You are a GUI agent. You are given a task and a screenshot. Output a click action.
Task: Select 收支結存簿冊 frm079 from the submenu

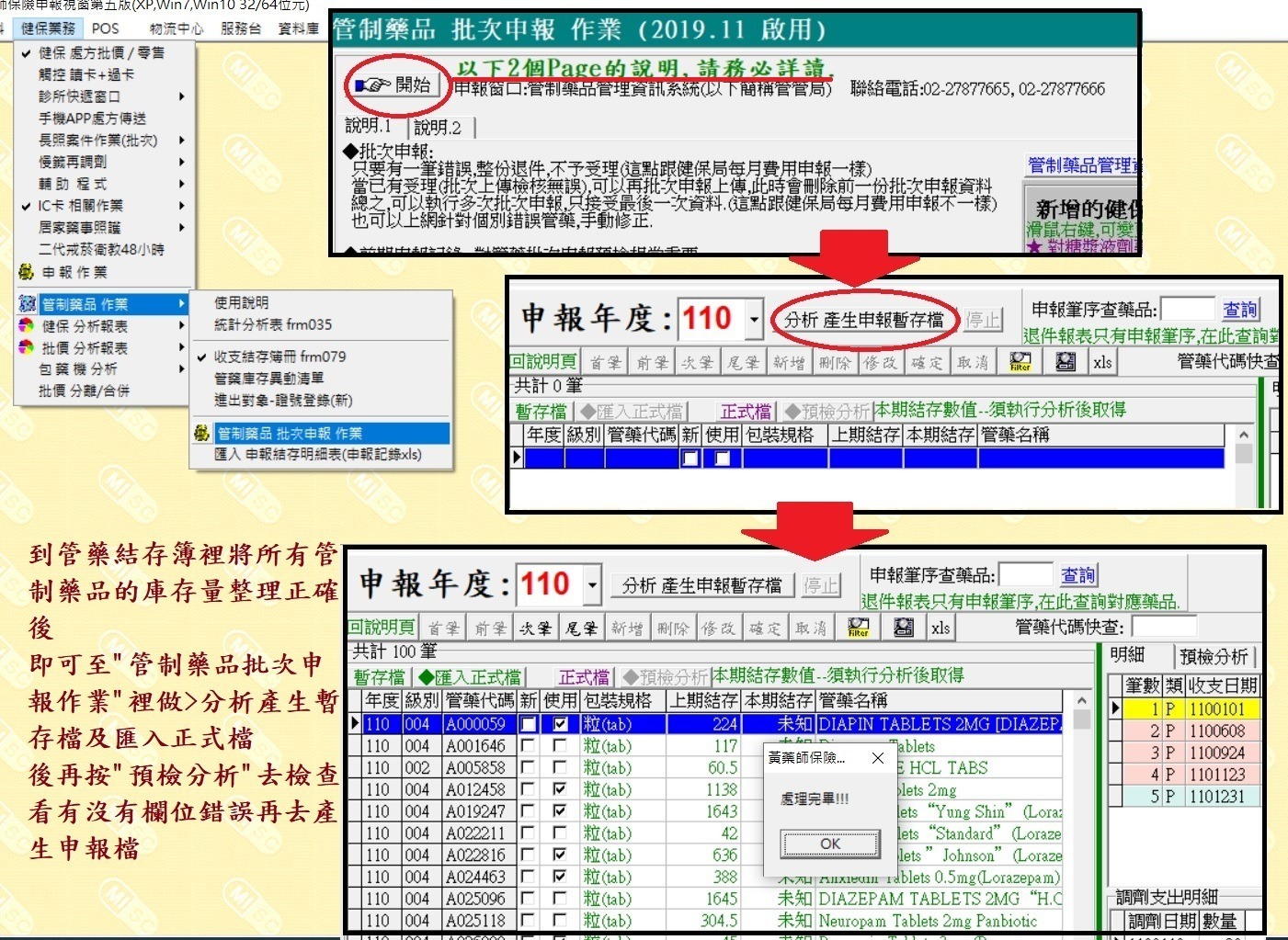pos(279,357)
